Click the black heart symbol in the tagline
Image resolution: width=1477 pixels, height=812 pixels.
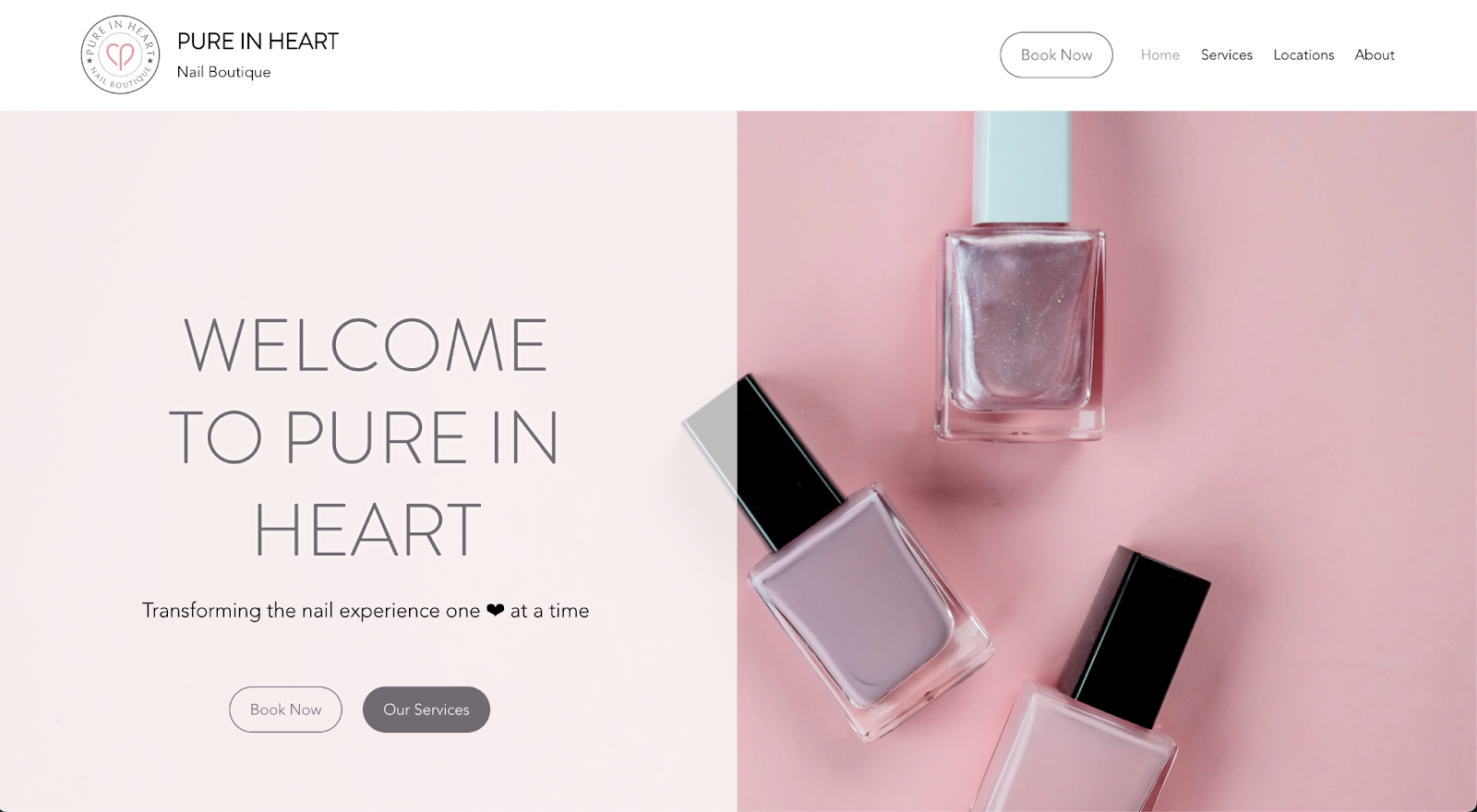496,610
